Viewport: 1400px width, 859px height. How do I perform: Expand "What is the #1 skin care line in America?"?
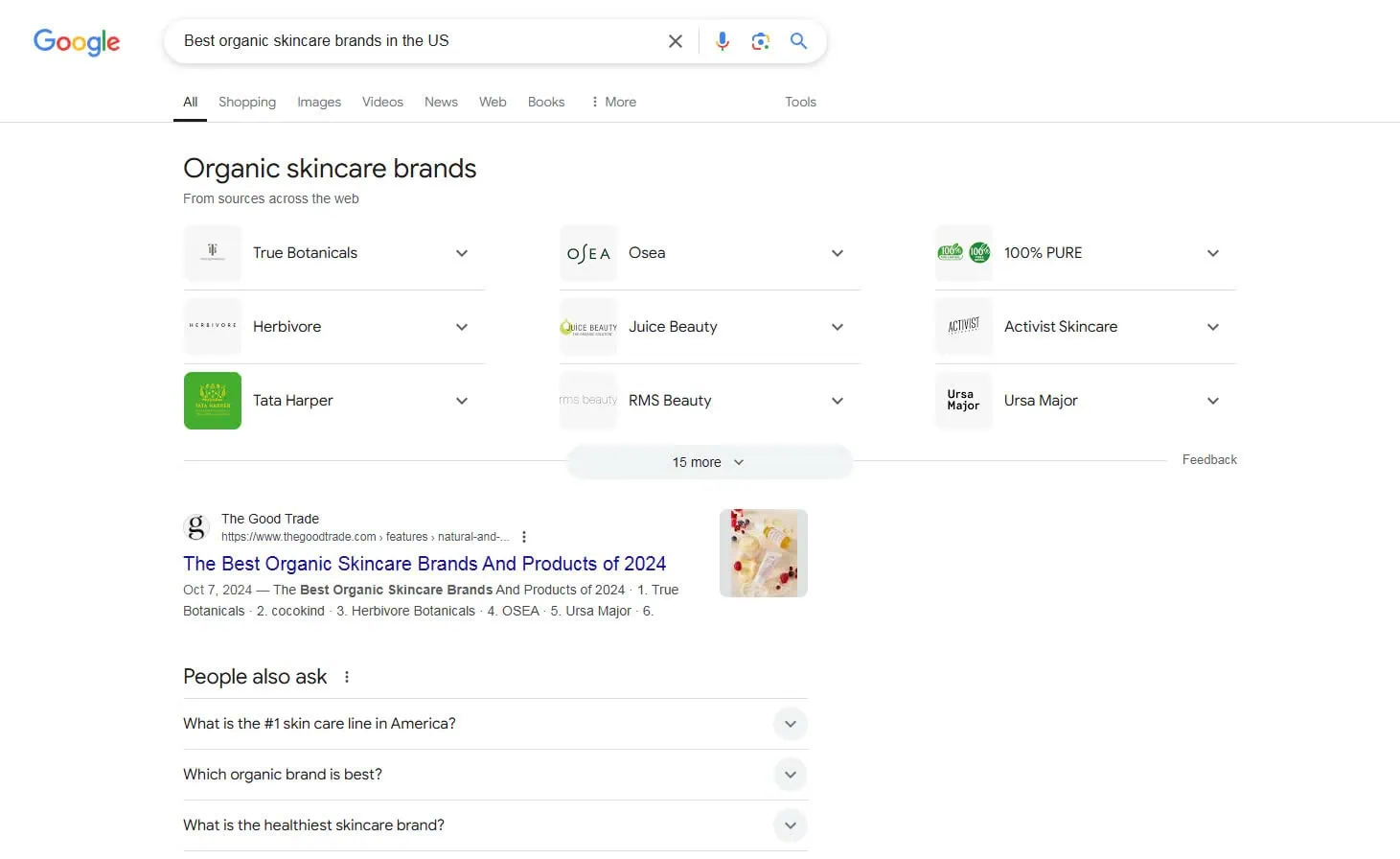[495, 724]
